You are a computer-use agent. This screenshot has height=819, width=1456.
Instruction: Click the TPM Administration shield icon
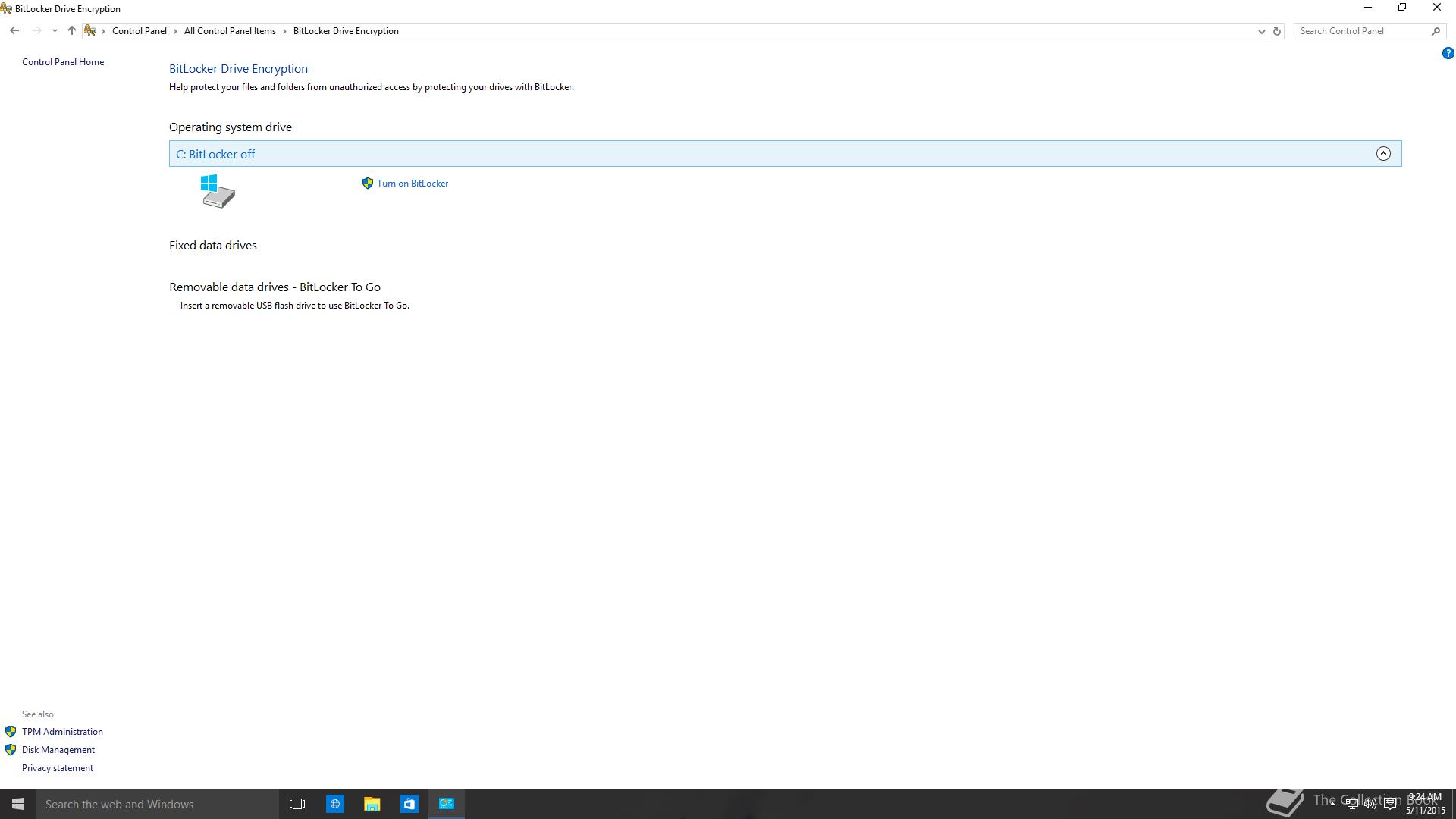pyautogui.click(x=11, y=732)
